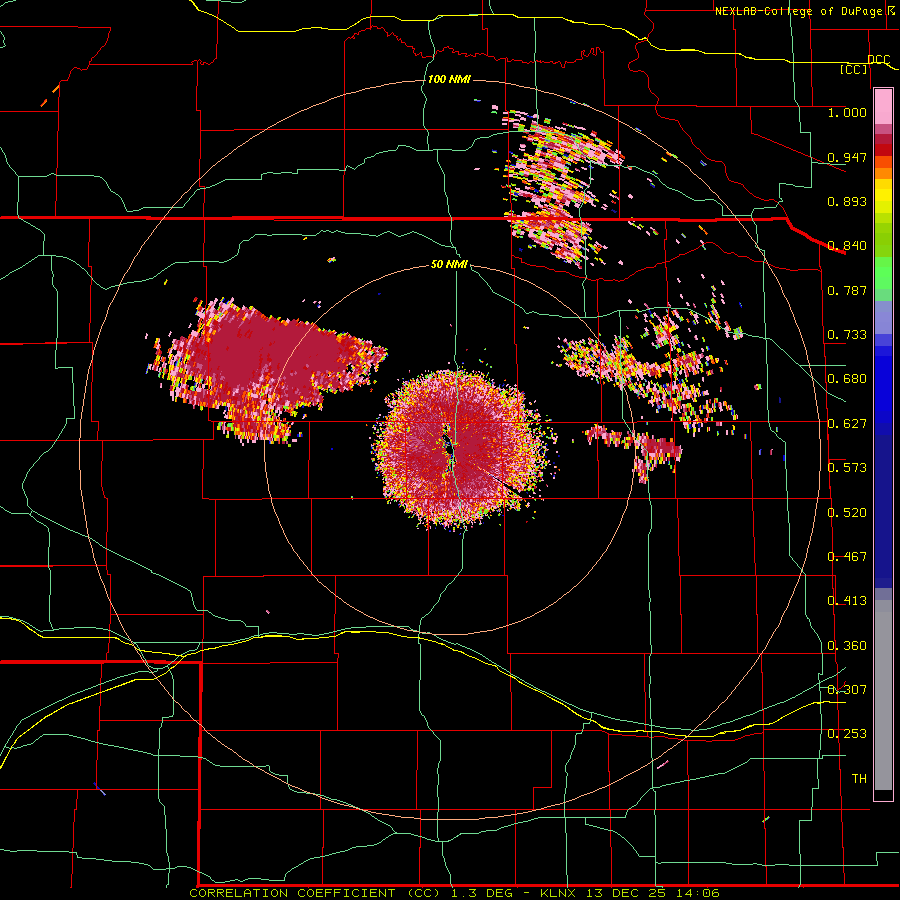The image size is (900, 900).
Task: Select the 0.413 scale value
Action: [847, 601]
